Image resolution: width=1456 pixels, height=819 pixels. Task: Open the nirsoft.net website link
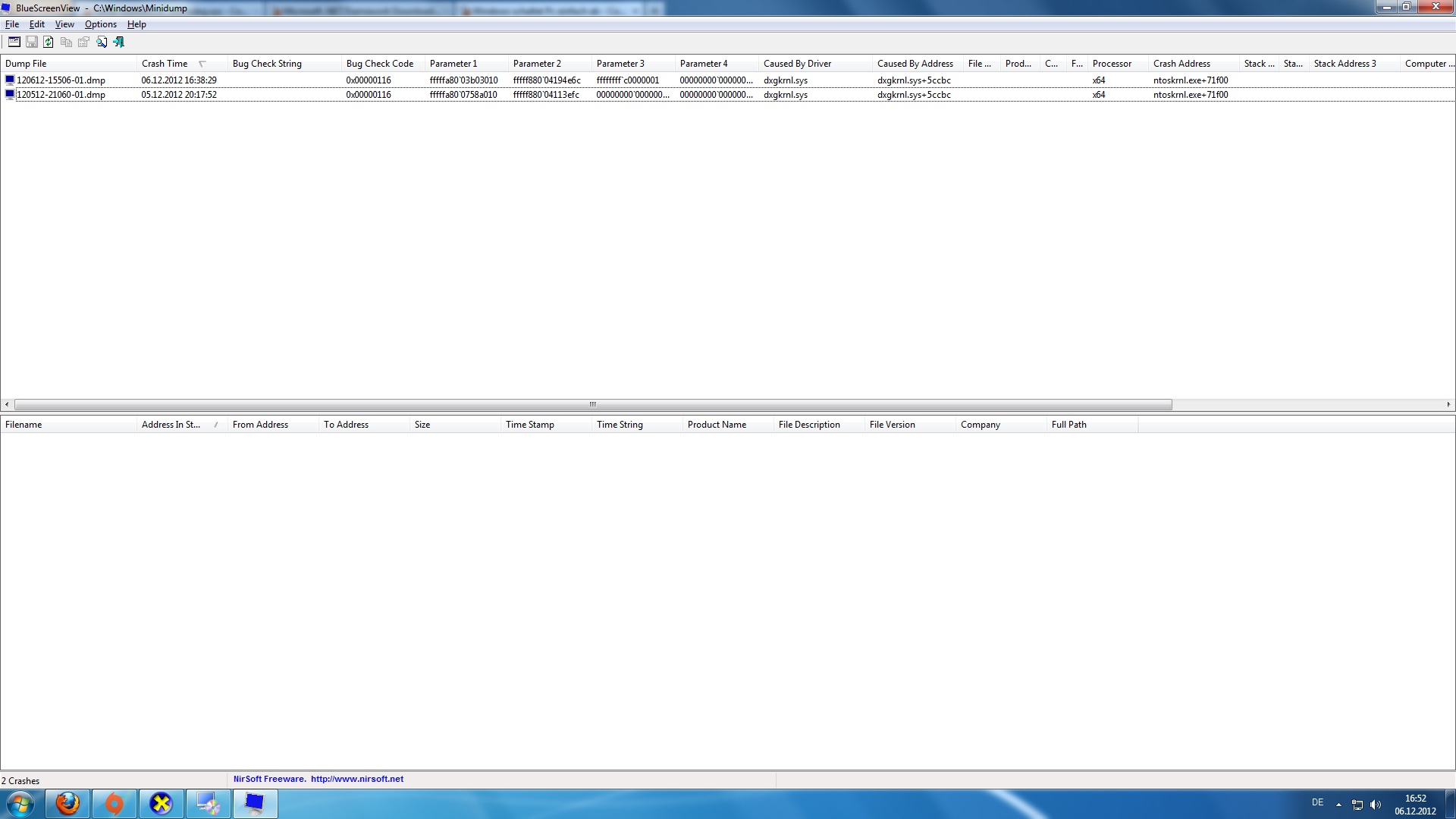pos(356,779)
